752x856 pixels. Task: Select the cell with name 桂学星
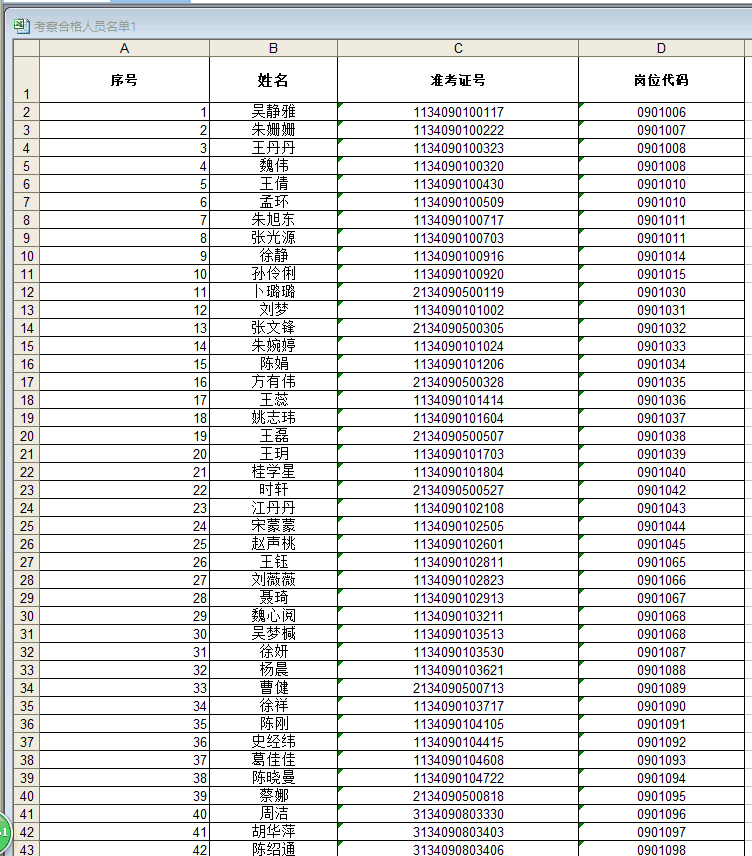[x=274, y=472]
